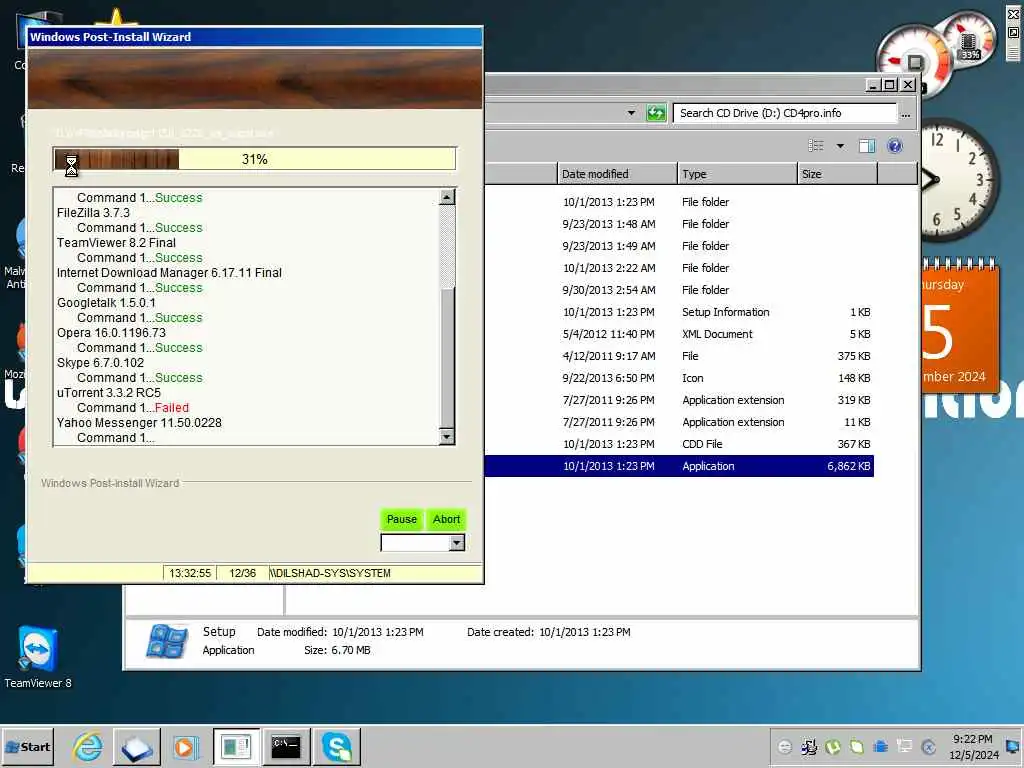Click the network tray icon
This screenshot has width=1024, height=768.
(x=904, y=746)
